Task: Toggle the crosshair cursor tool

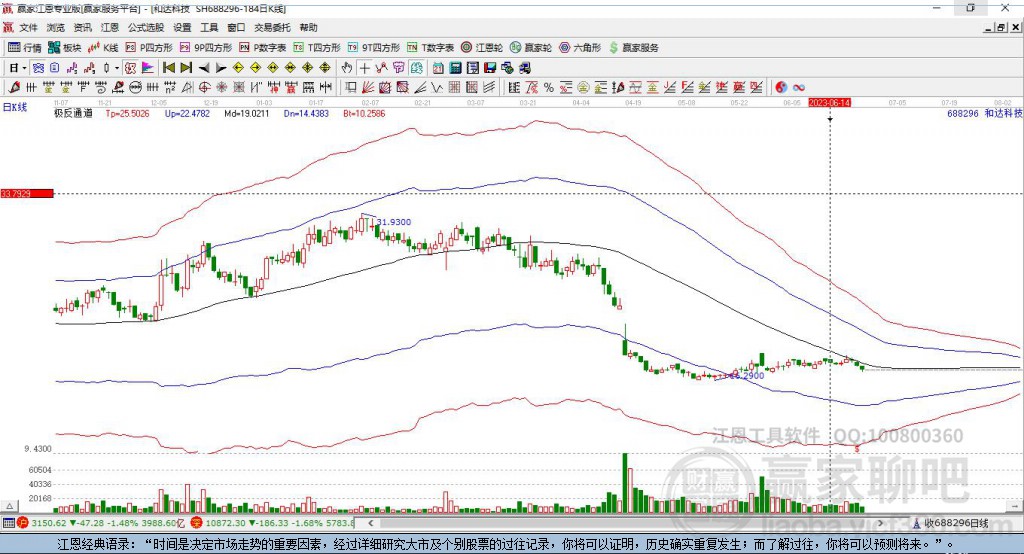Action: 364,68
